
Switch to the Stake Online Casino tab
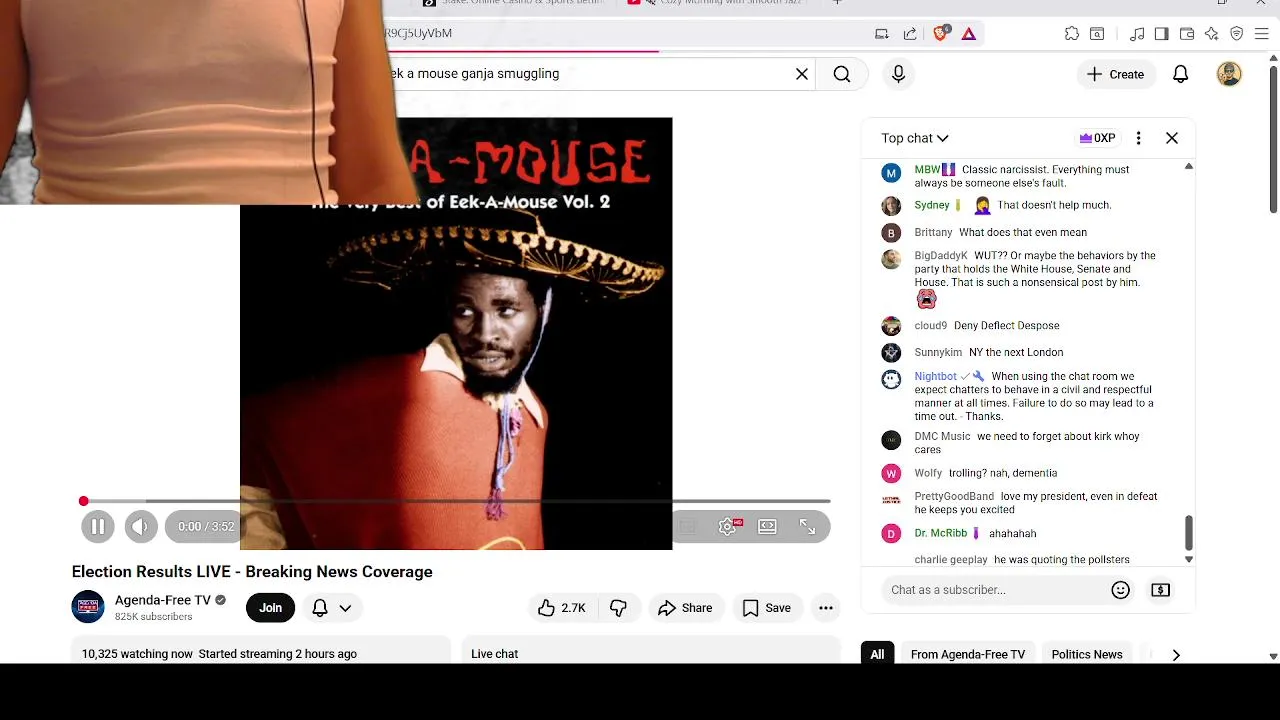tap(513, 3)
